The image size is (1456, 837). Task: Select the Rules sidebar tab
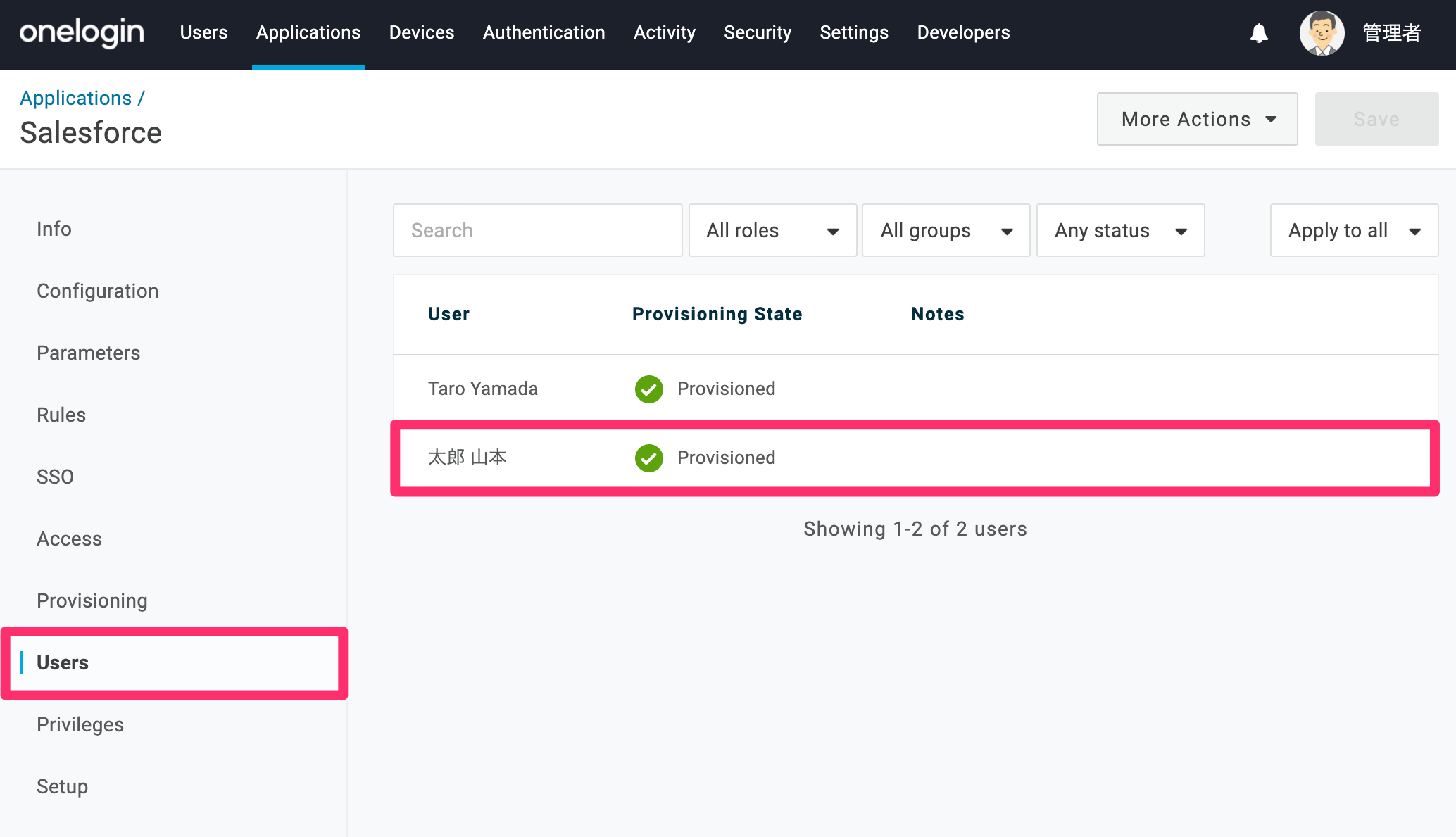click(x=61, y=415)
